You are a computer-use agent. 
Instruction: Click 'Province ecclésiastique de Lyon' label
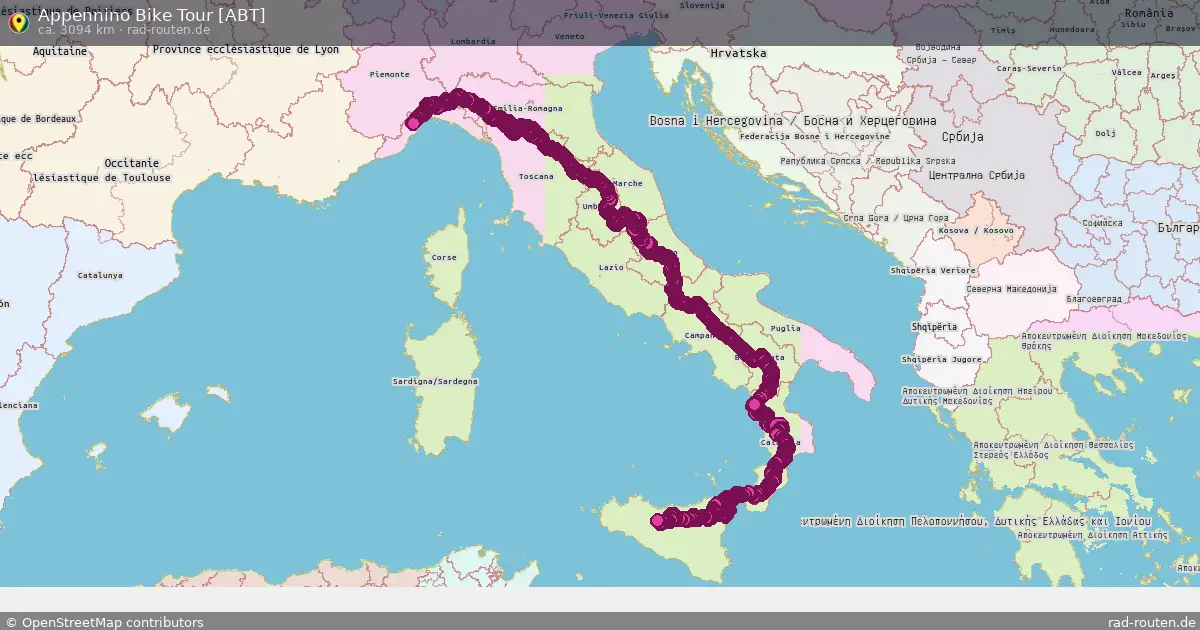pyautogui.click(x=246, y=49)
